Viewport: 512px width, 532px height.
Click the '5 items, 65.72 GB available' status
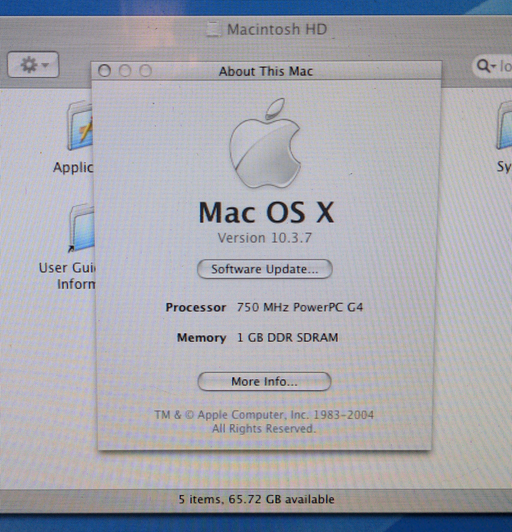click(256, 499)
